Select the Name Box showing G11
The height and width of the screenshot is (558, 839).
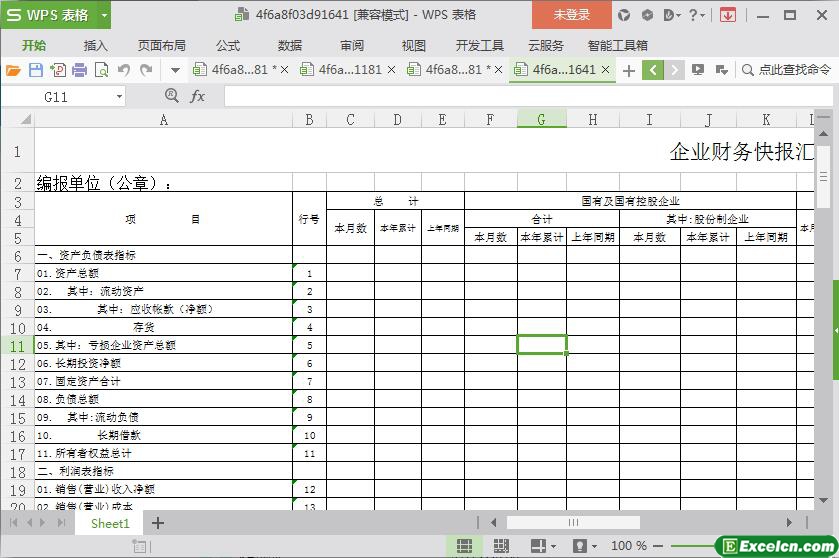tap(56, 97)
